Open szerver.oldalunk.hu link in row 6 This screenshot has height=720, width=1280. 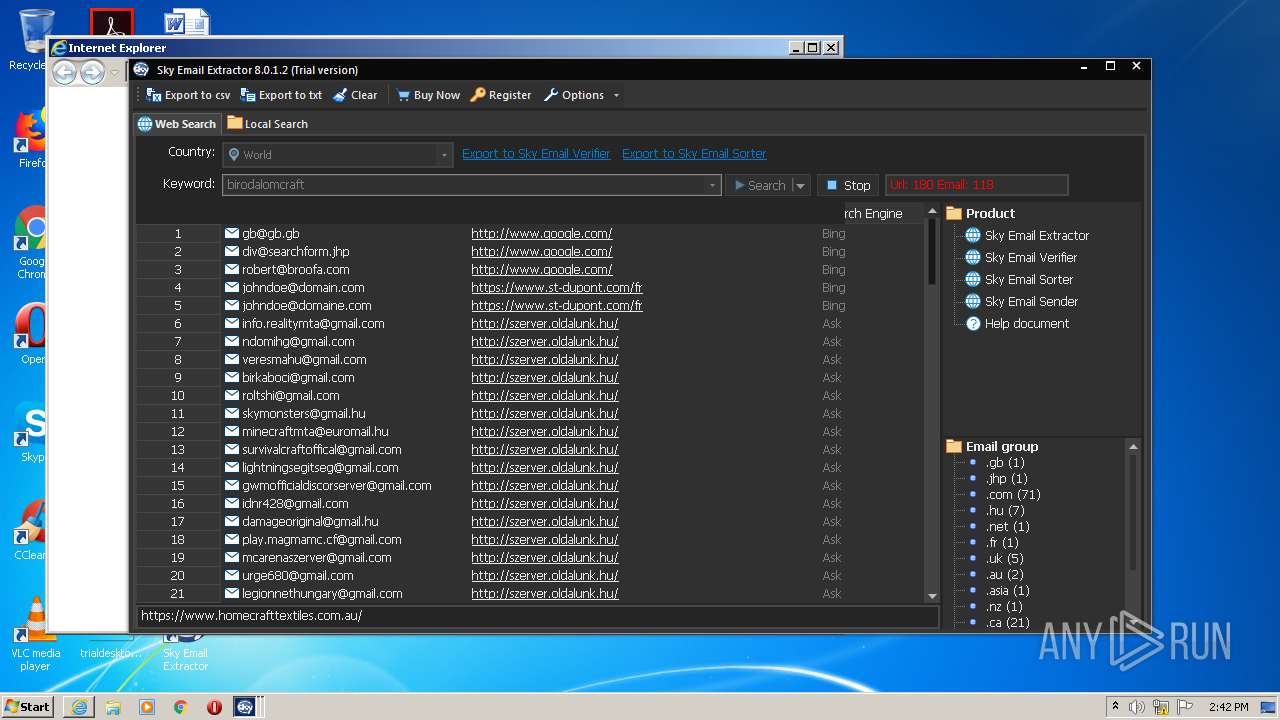point(545,324)
